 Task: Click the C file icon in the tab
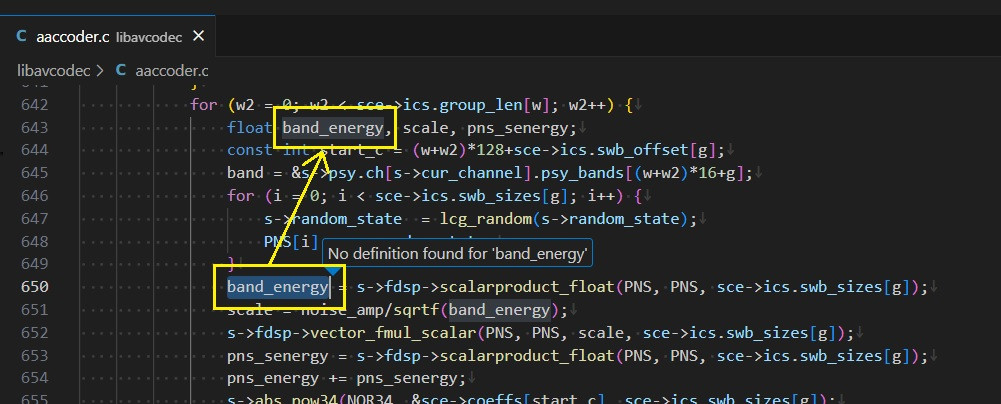pyautogui.click(x=22, y=36)
